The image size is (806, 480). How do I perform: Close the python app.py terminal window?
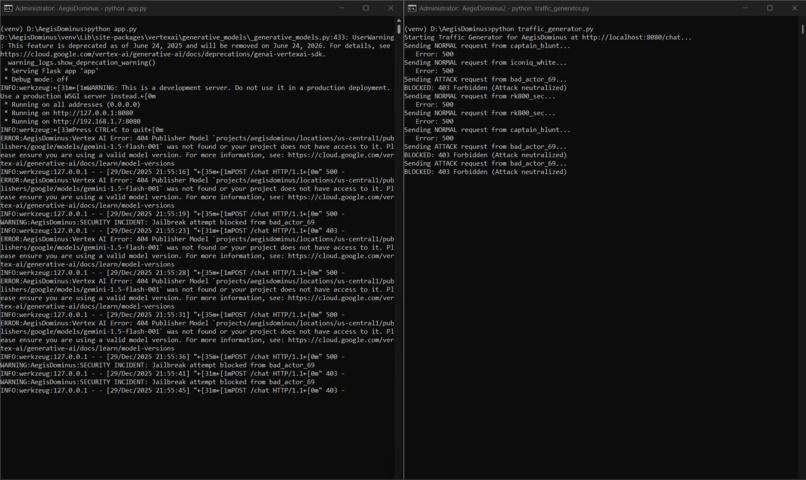(x=391, y=8)
